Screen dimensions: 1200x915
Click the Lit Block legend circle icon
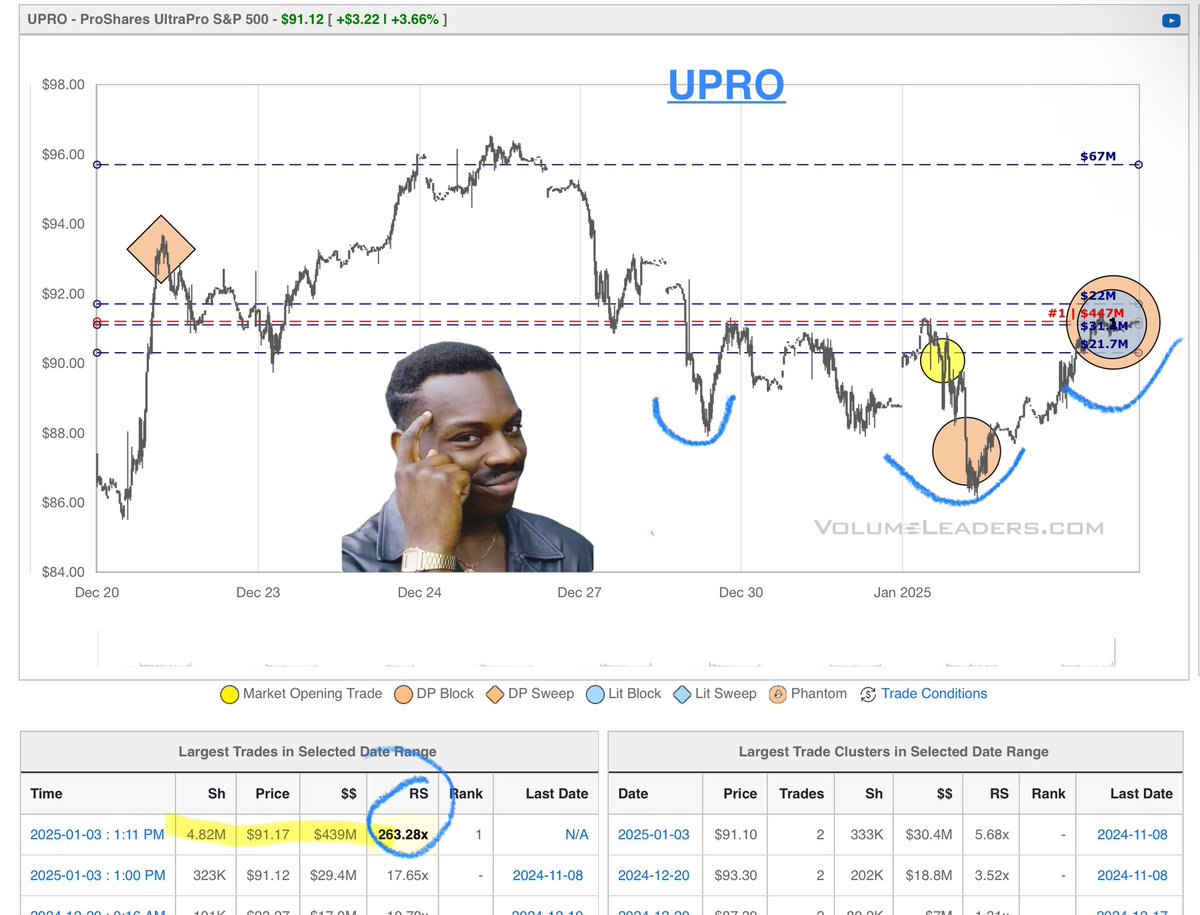click(594, 693)
